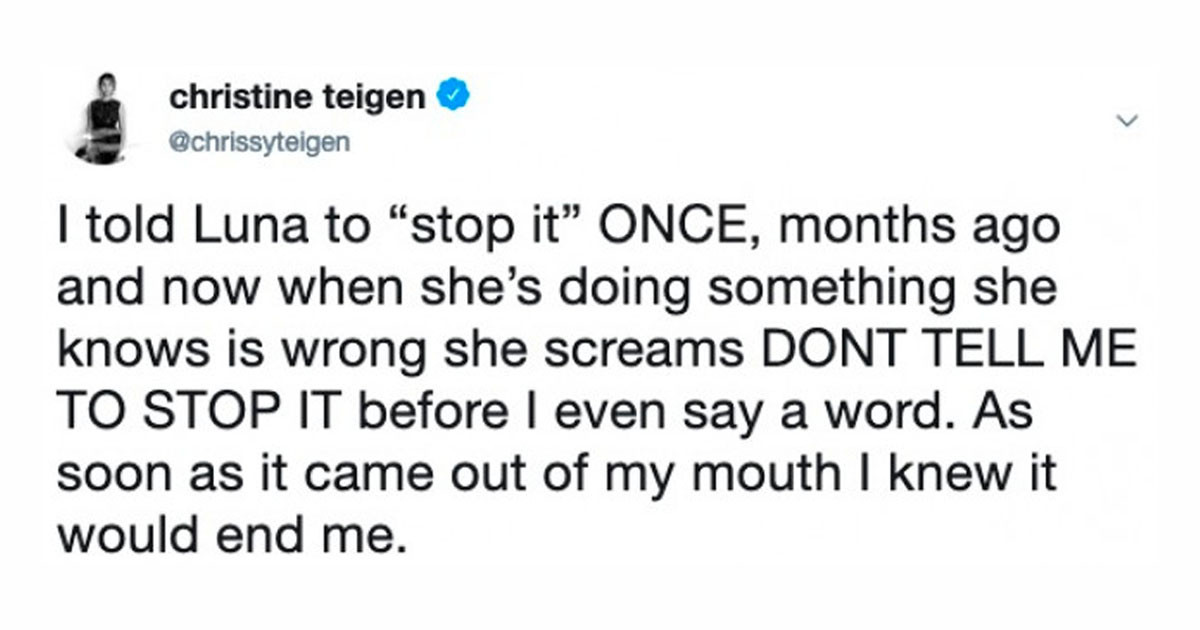Expand the dropdown arrow at top right

(1129, 120)
